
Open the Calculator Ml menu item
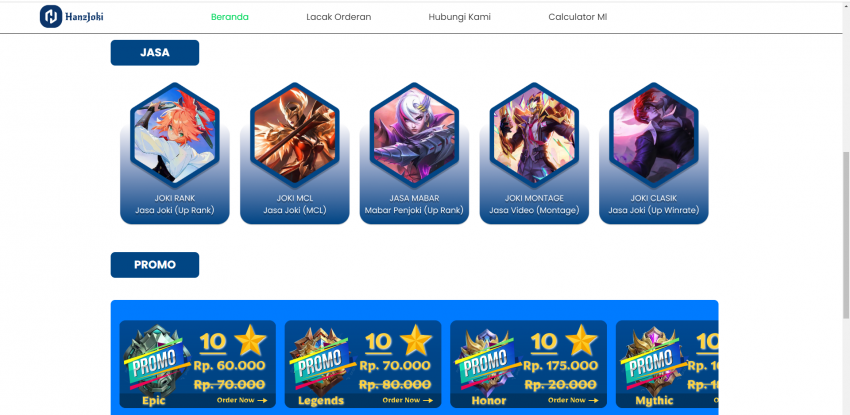[578, 17]
